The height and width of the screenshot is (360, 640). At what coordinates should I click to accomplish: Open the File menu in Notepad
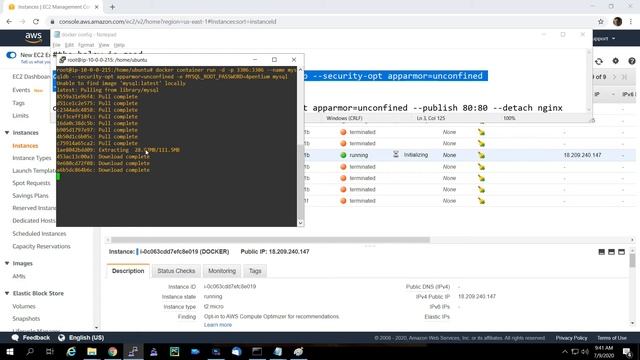coord(57,45)
